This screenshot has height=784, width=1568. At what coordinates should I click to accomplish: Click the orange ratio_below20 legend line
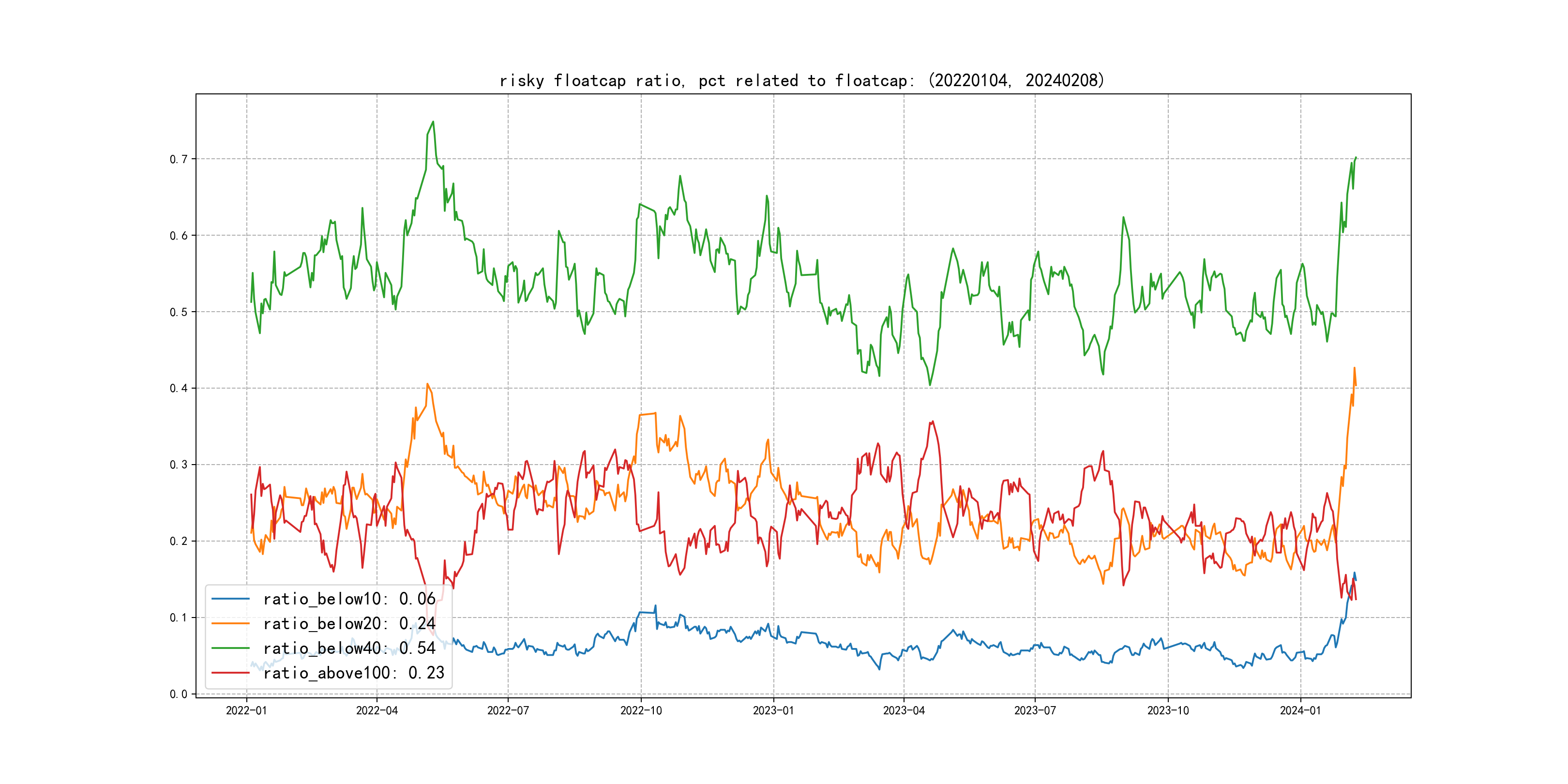point(230,623)
